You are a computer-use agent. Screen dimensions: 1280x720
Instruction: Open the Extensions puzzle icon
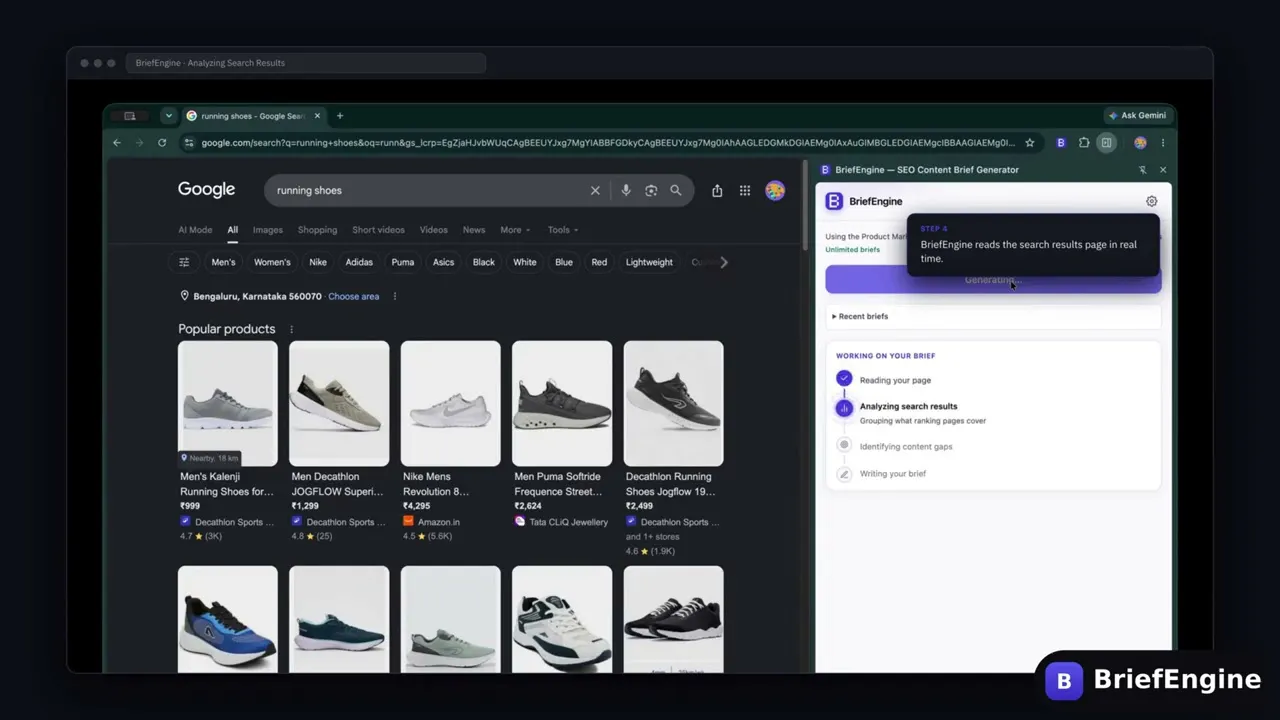pyautogui.click(x=1084, y=143)
